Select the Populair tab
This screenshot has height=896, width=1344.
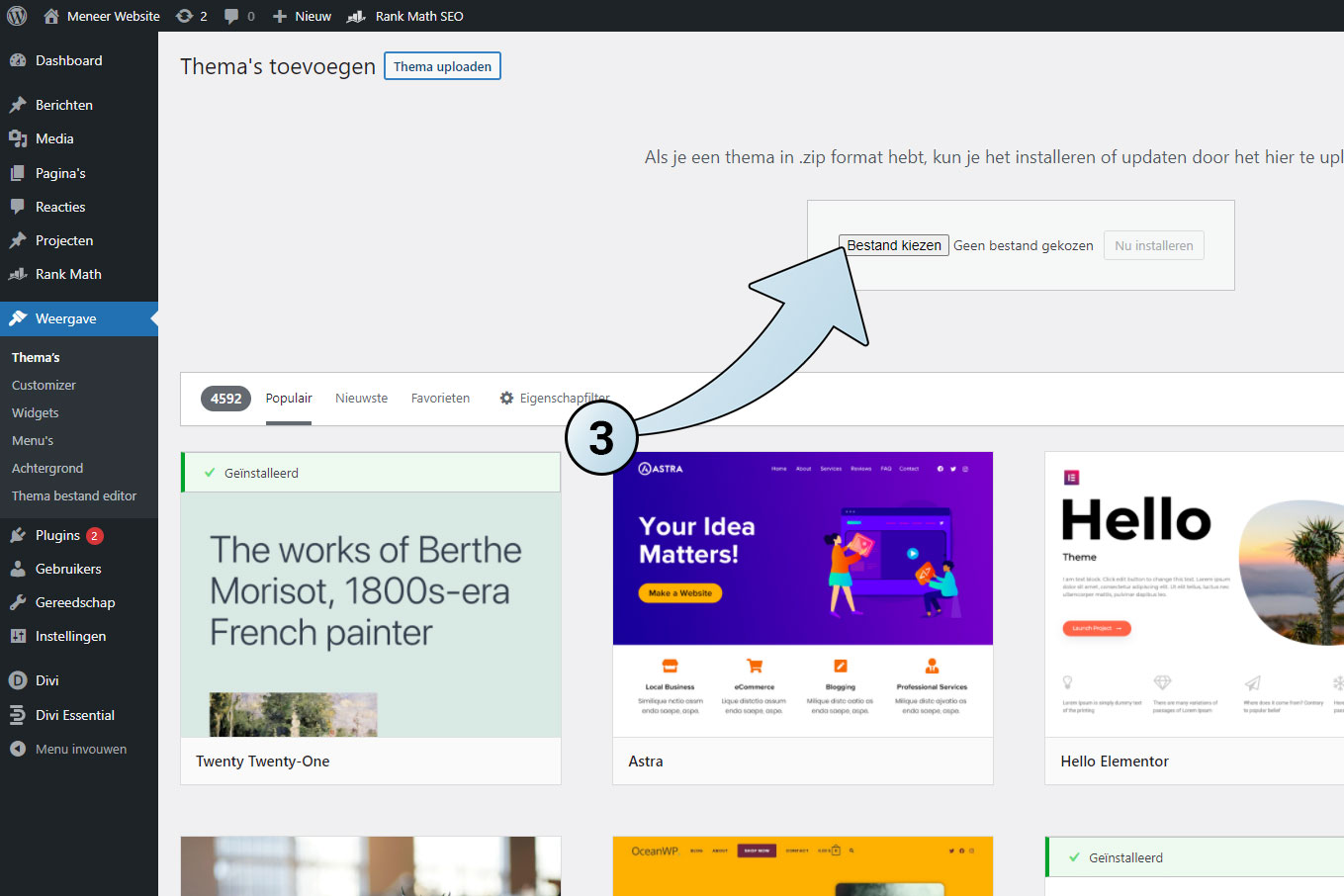coord(288,398)
